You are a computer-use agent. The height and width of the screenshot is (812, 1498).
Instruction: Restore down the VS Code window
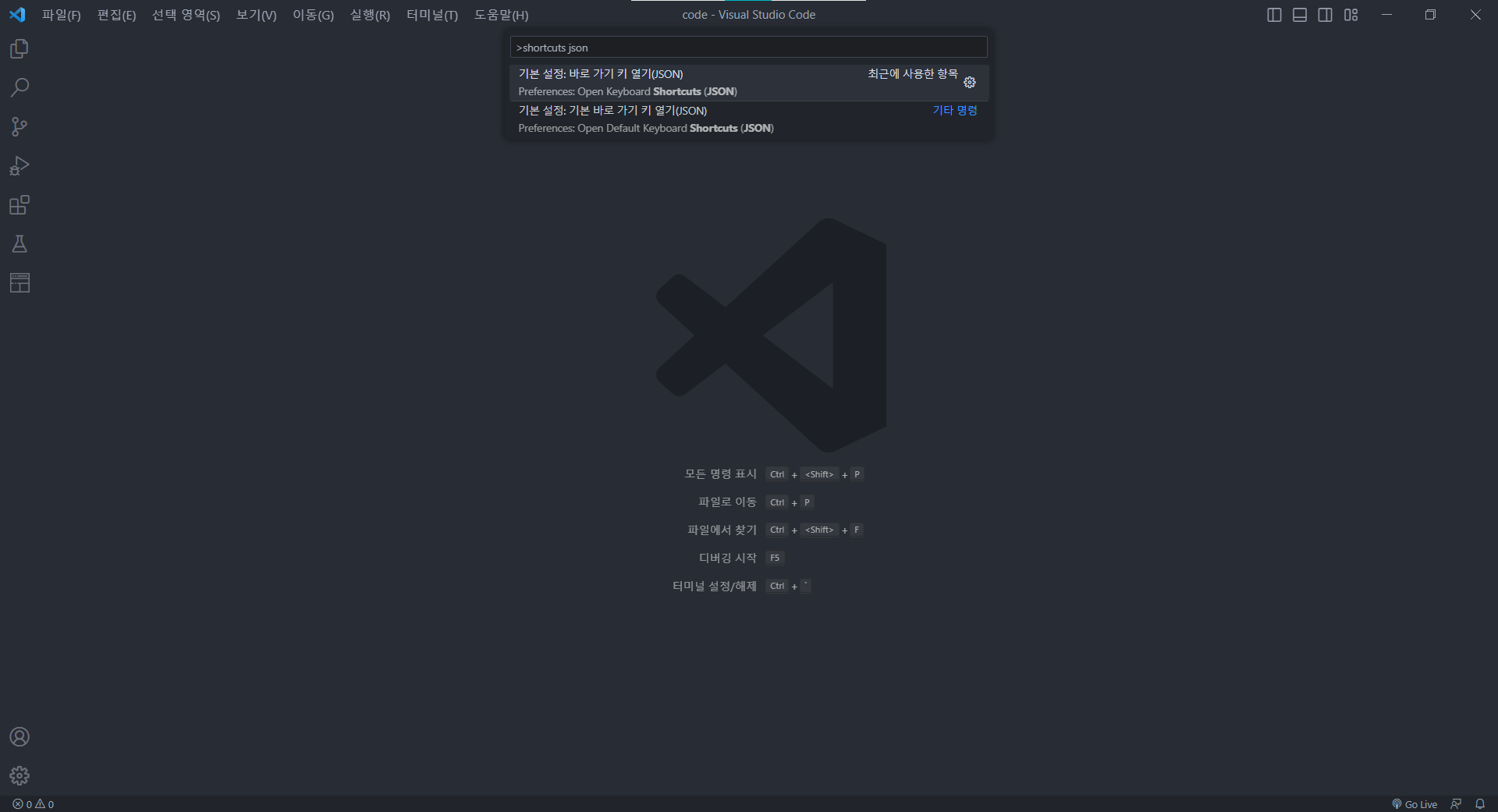[x=1430, y=15]
